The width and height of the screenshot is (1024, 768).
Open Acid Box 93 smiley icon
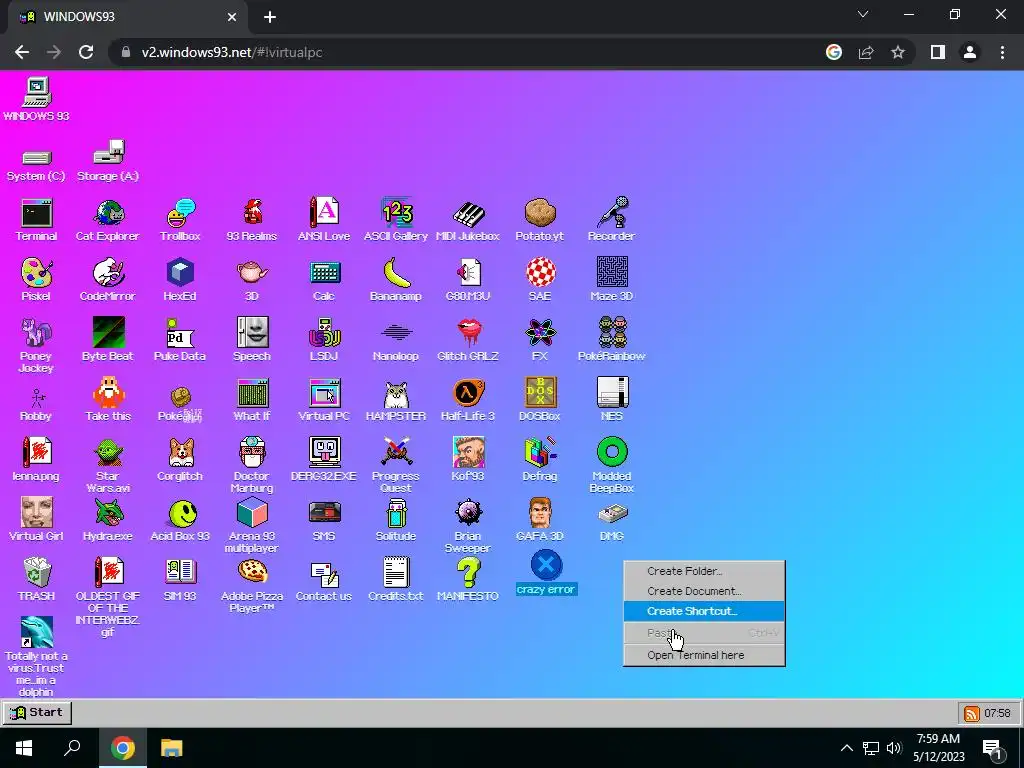[x=180, y=520]
